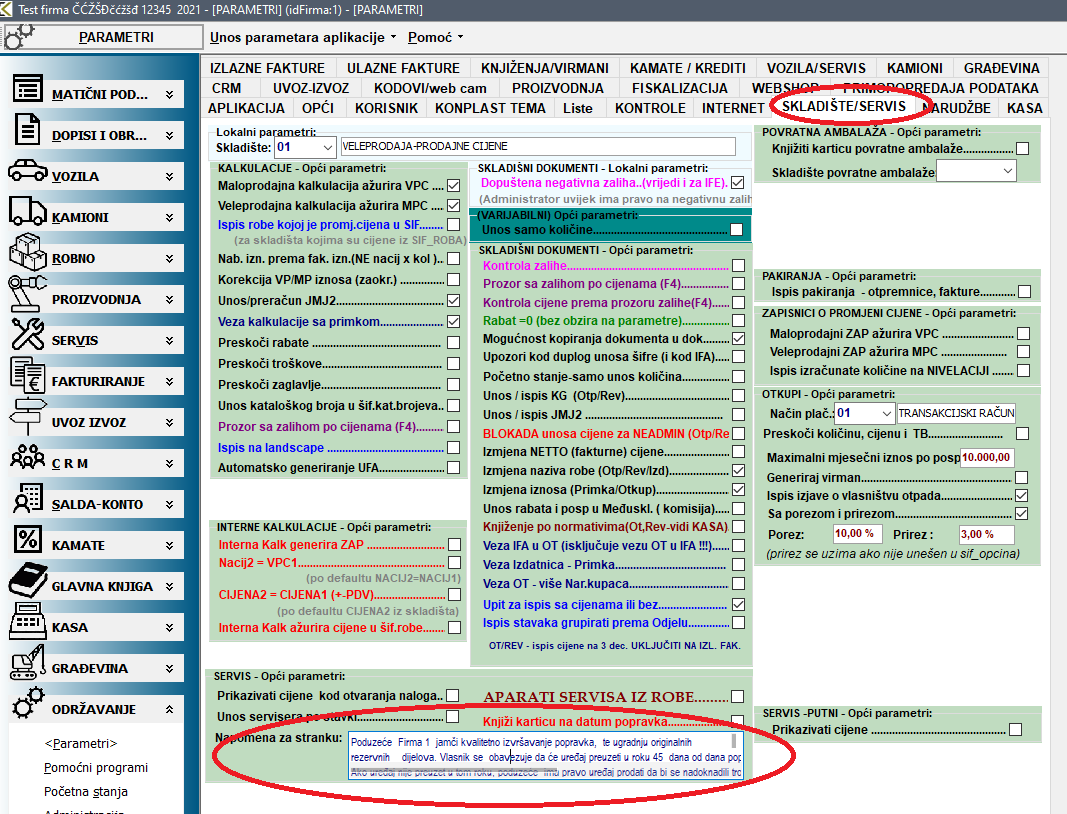The width and height of the screenshot is (1067, 814).
Task: Open Početna stanja link
Action: pyautogui.click(x=86, y=792)
